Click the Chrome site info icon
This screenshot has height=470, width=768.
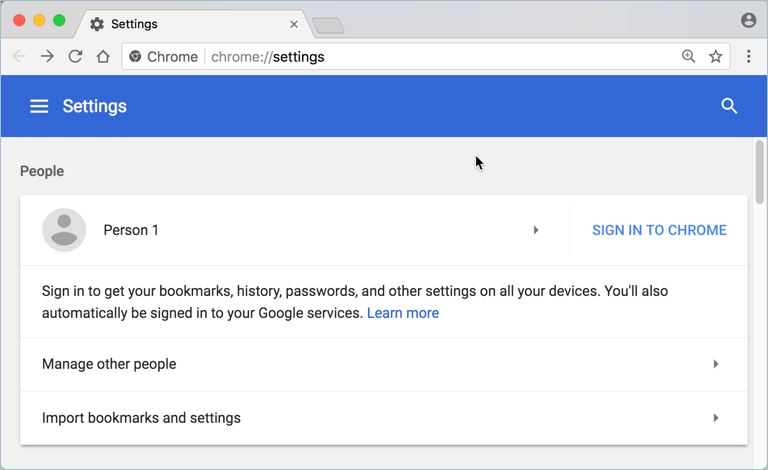pyautogui.click(x=135, y=57)
